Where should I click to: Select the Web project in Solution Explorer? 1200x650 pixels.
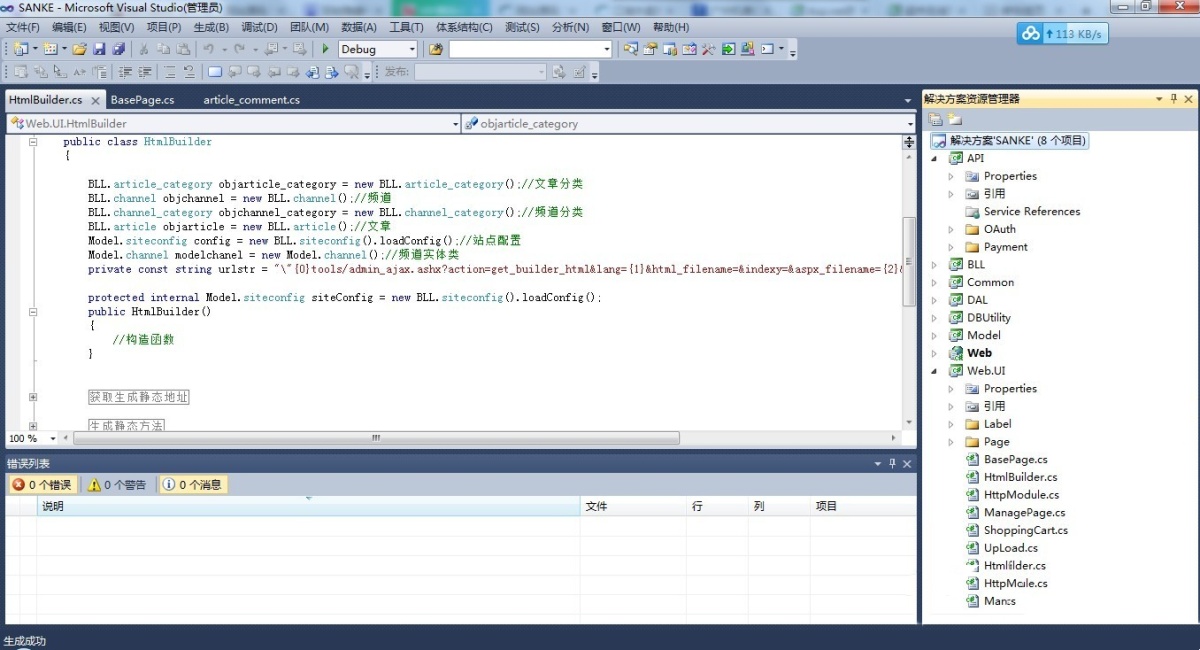click(979, 353)
